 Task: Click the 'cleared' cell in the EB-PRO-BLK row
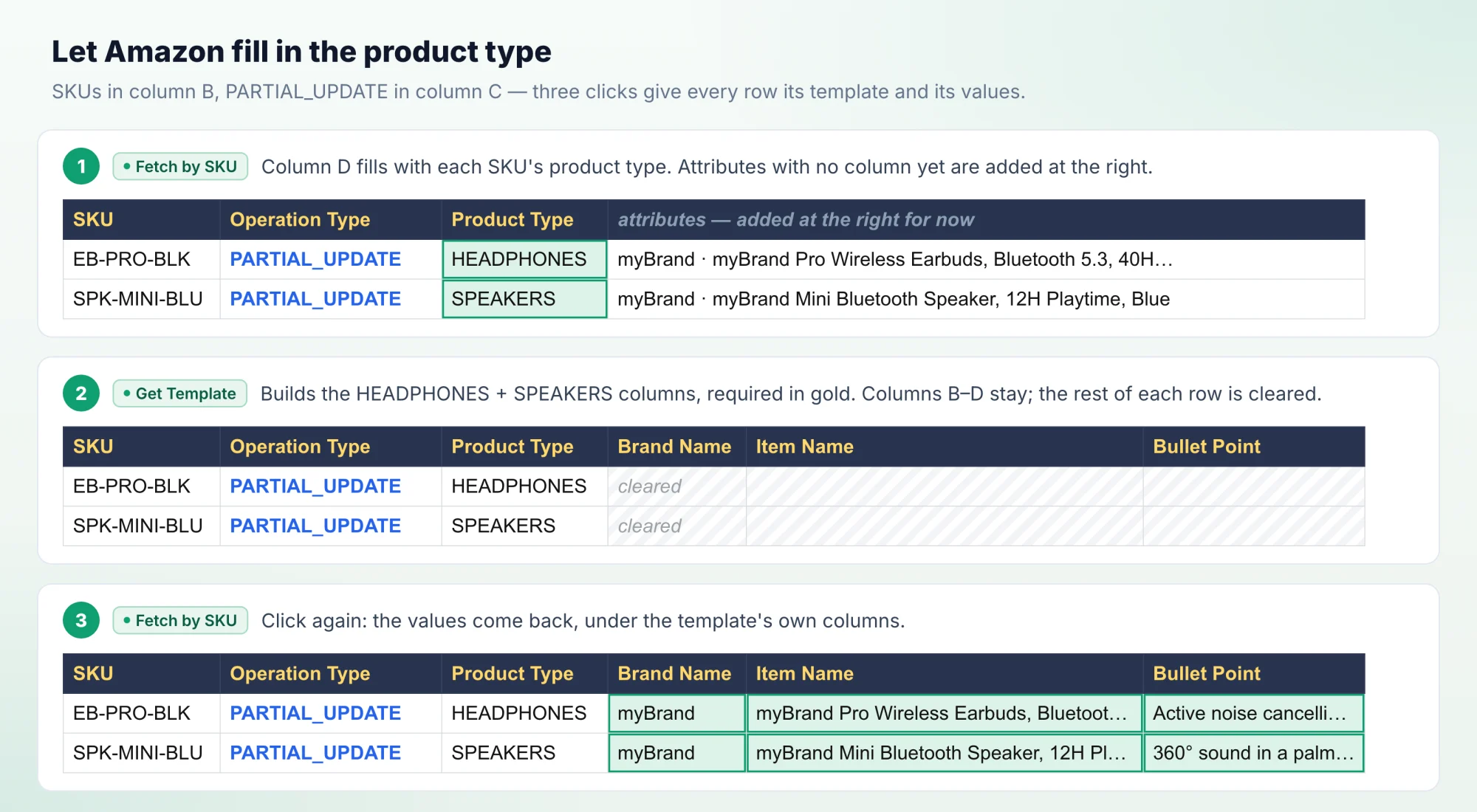(x=676, y=486)
